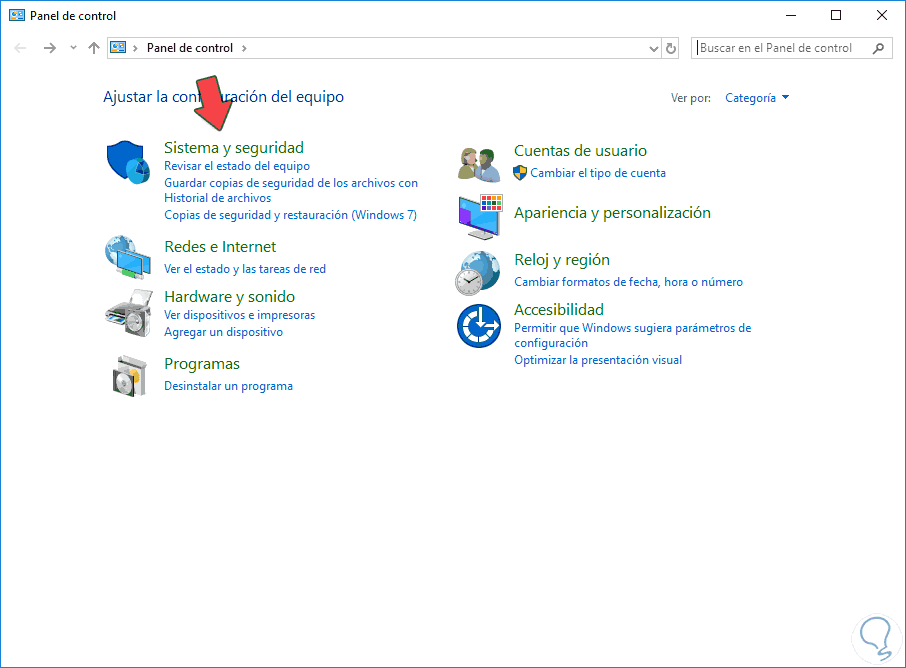Click Cambiar formatos de fecha, hora o número
Image resolution: width=906 pixels, height=668 pixels.
(629, 282)
